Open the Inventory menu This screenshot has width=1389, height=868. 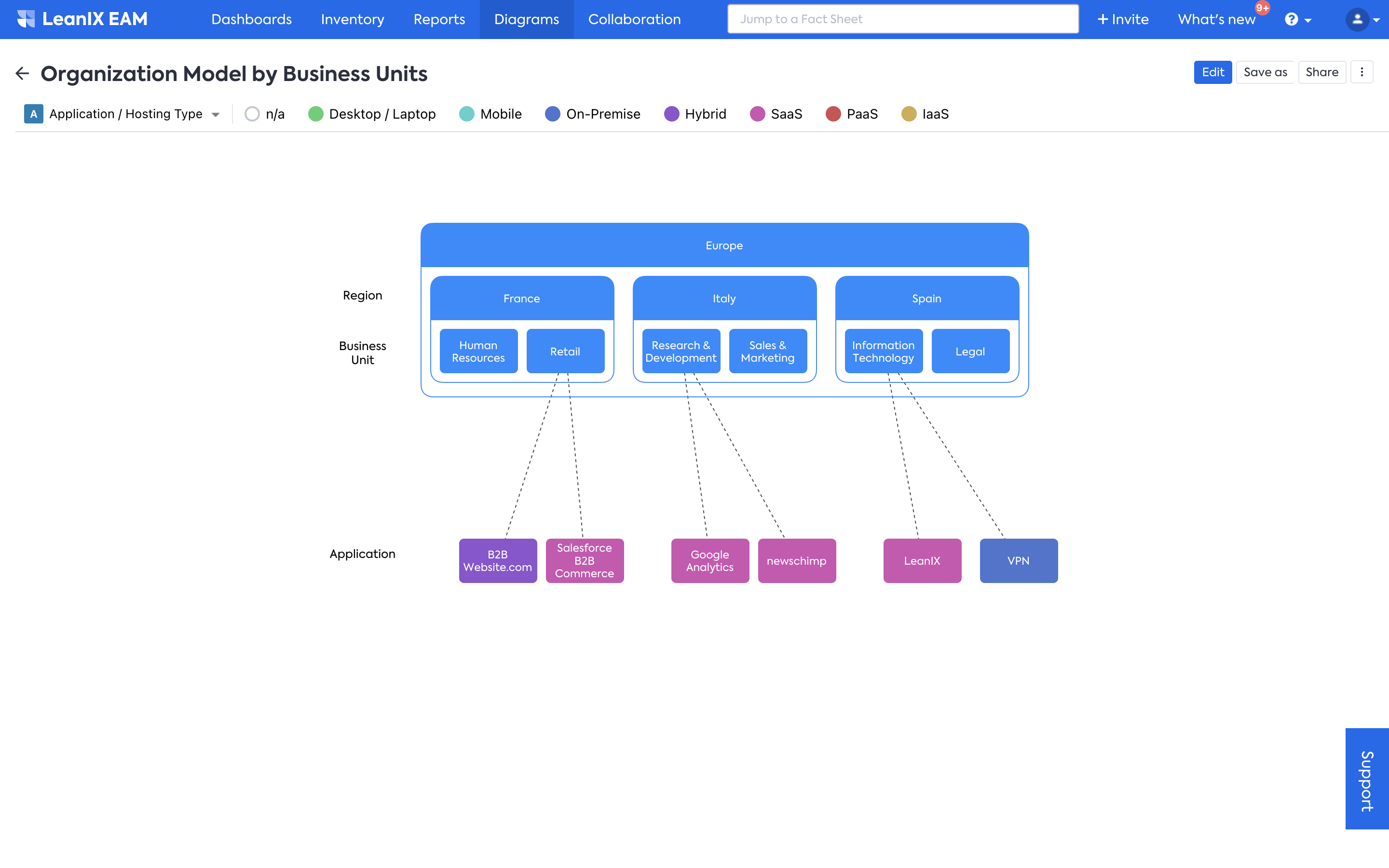tap(353, 19)
